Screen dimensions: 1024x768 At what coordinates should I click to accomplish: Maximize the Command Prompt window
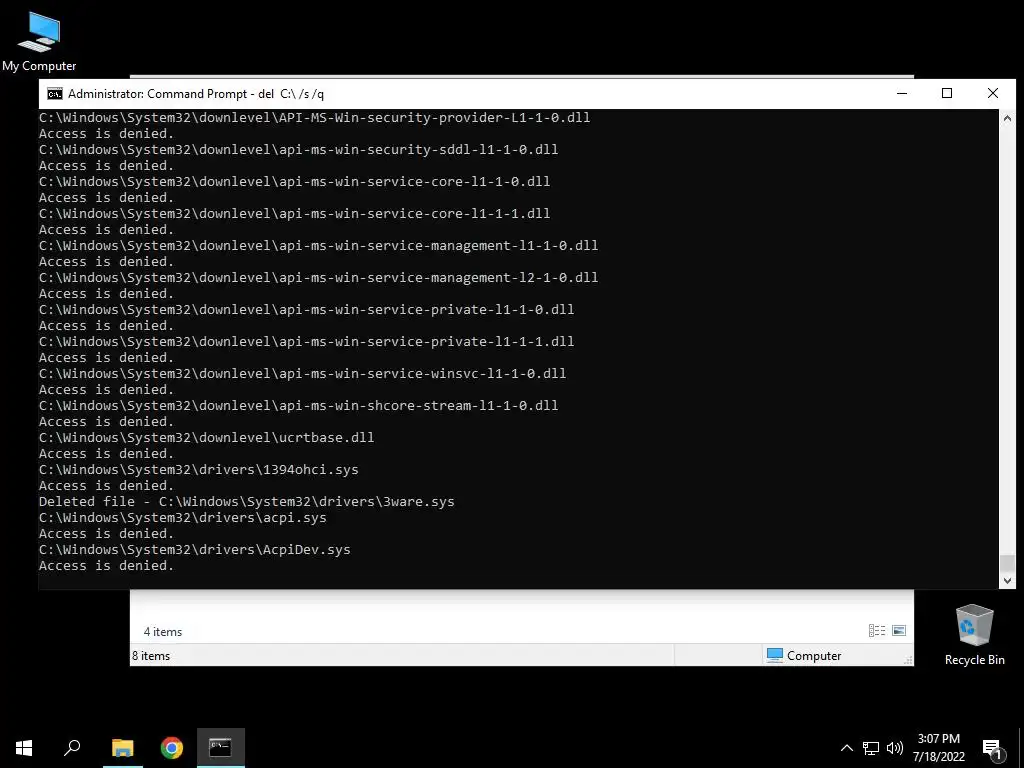coord(947,93)
